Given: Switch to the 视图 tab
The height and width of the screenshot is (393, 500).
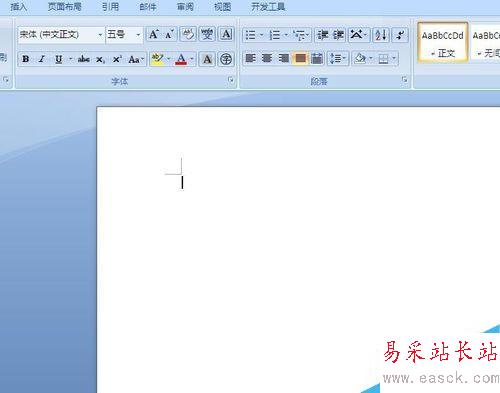Looking at the screenshot, I should [x=222, y=7].
